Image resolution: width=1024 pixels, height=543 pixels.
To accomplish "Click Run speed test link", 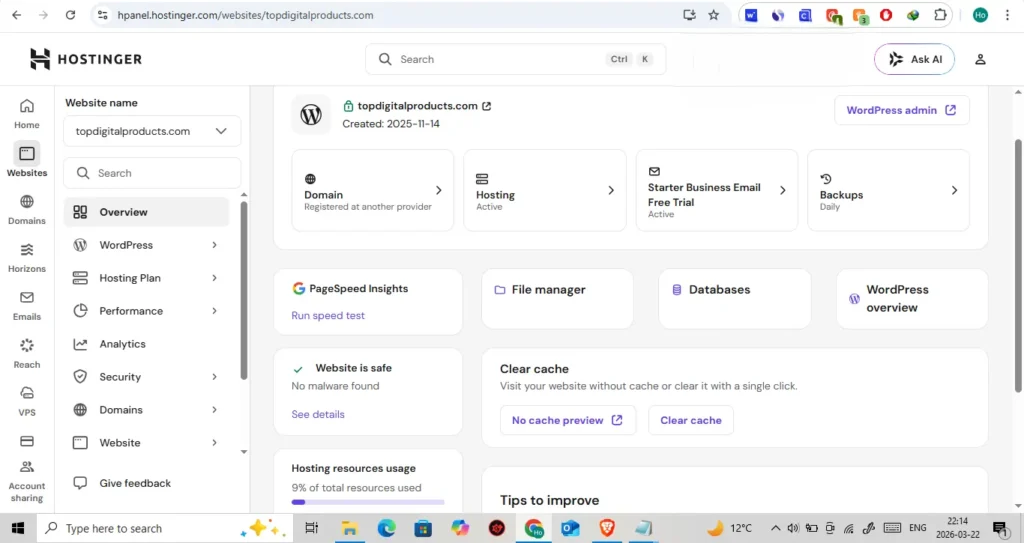I will 328,315.
